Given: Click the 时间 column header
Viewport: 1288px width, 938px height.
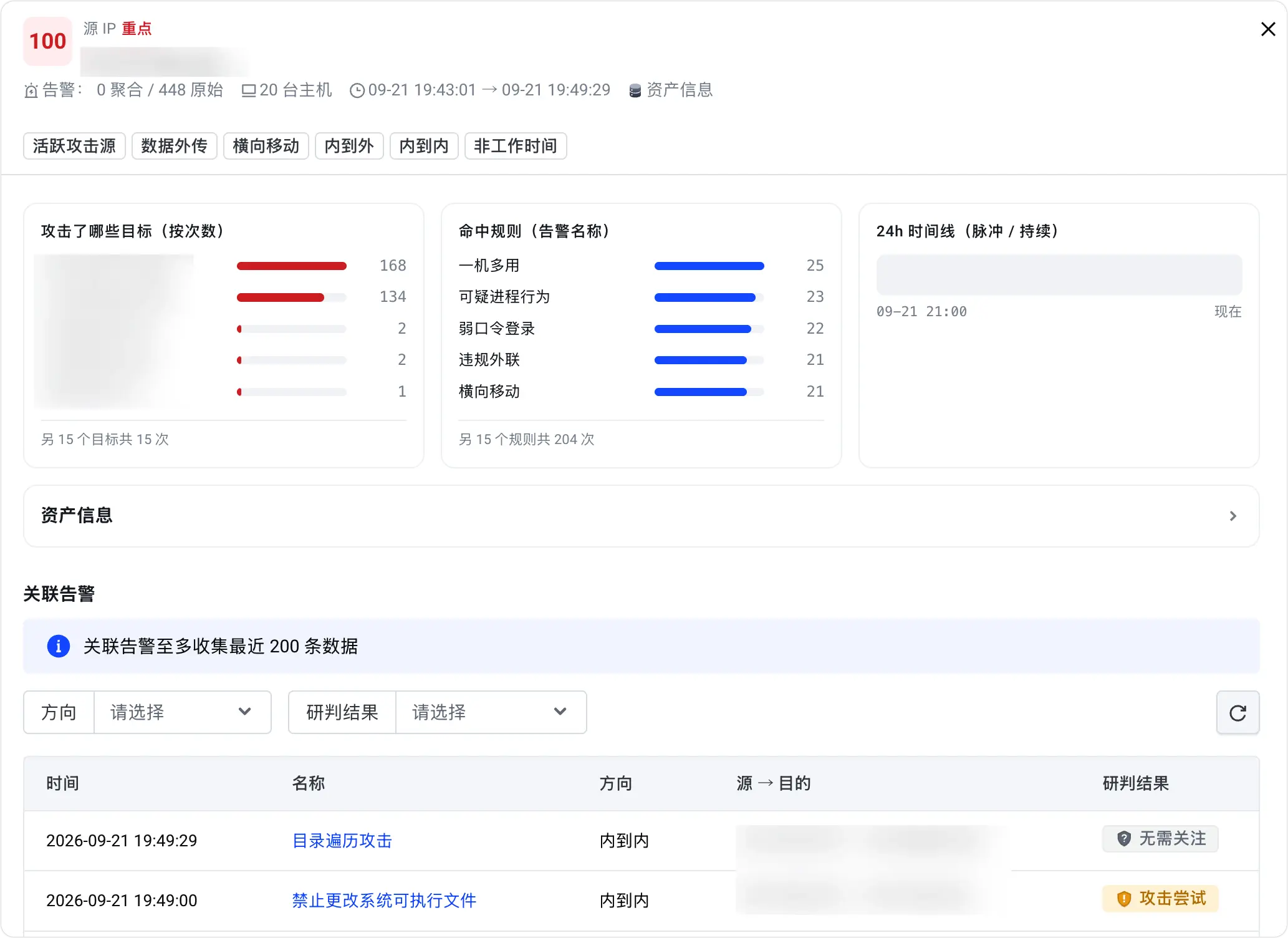Looking at the screenshot, I should [62, 783].
